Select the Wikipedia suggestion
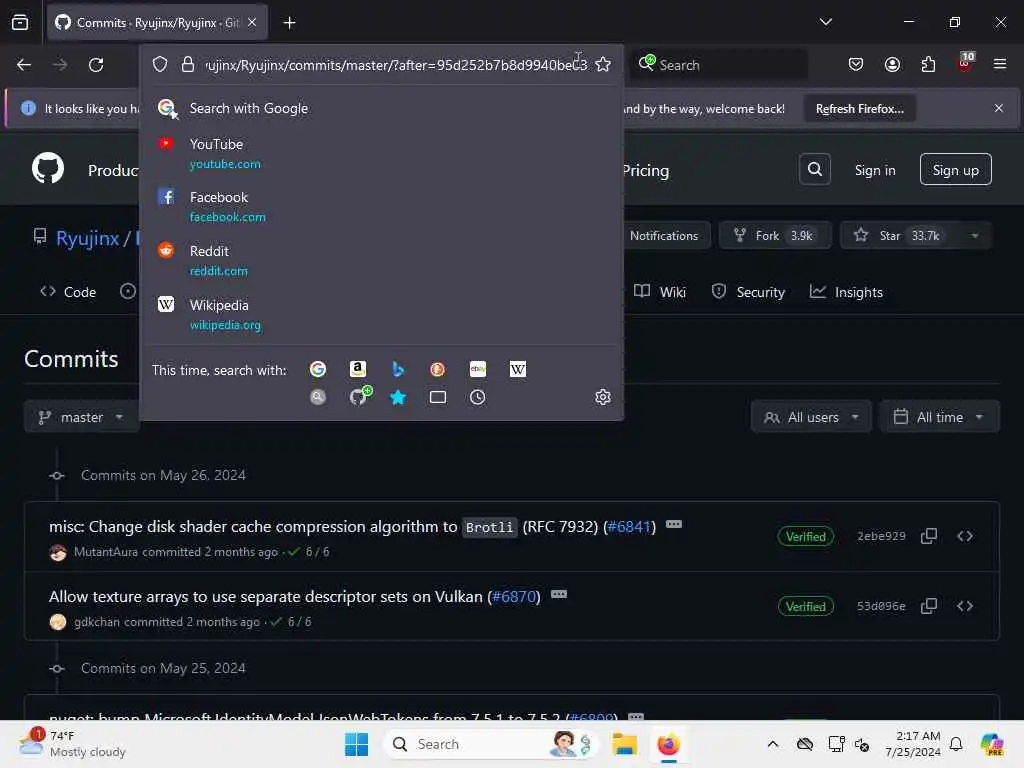The width and height of the screenshot is (1024, 768). point(381,314)
